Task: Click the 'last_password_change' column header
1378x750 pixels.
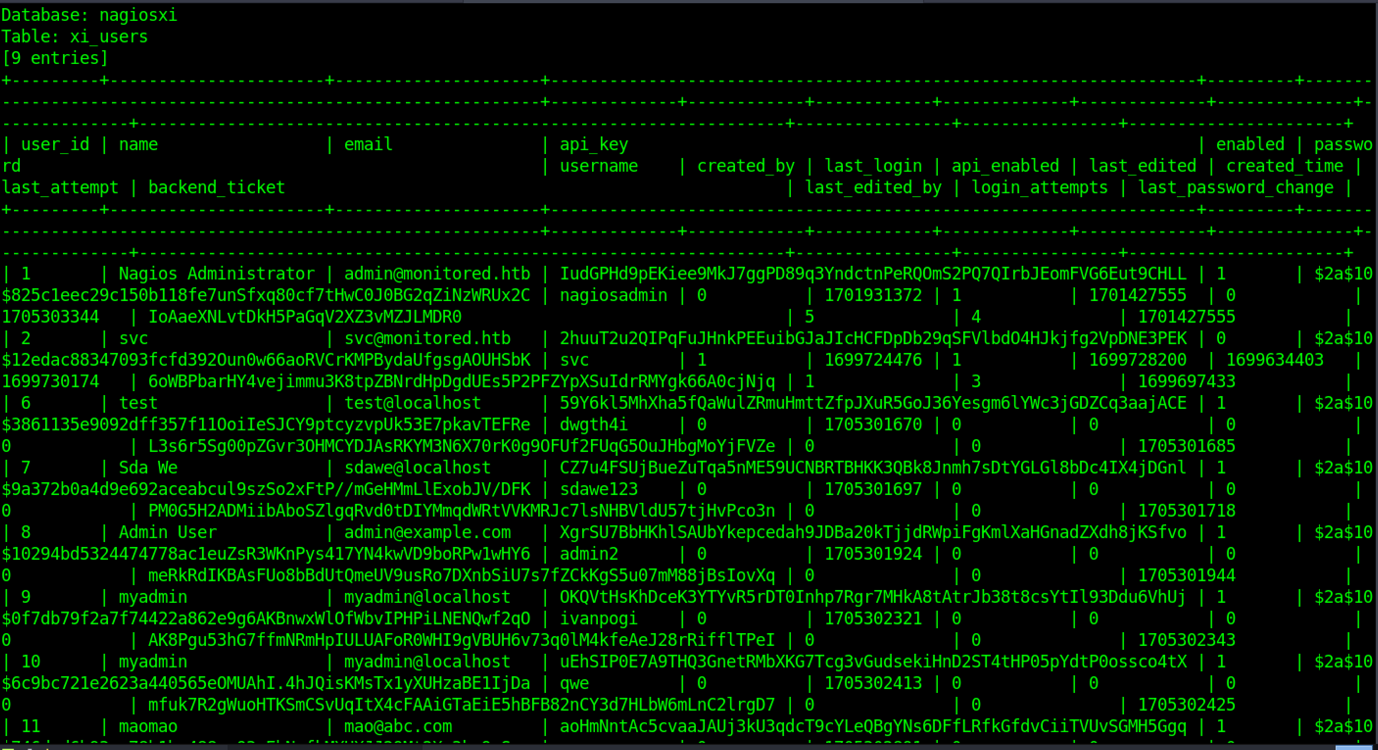Action: (x=1236, y=188)
